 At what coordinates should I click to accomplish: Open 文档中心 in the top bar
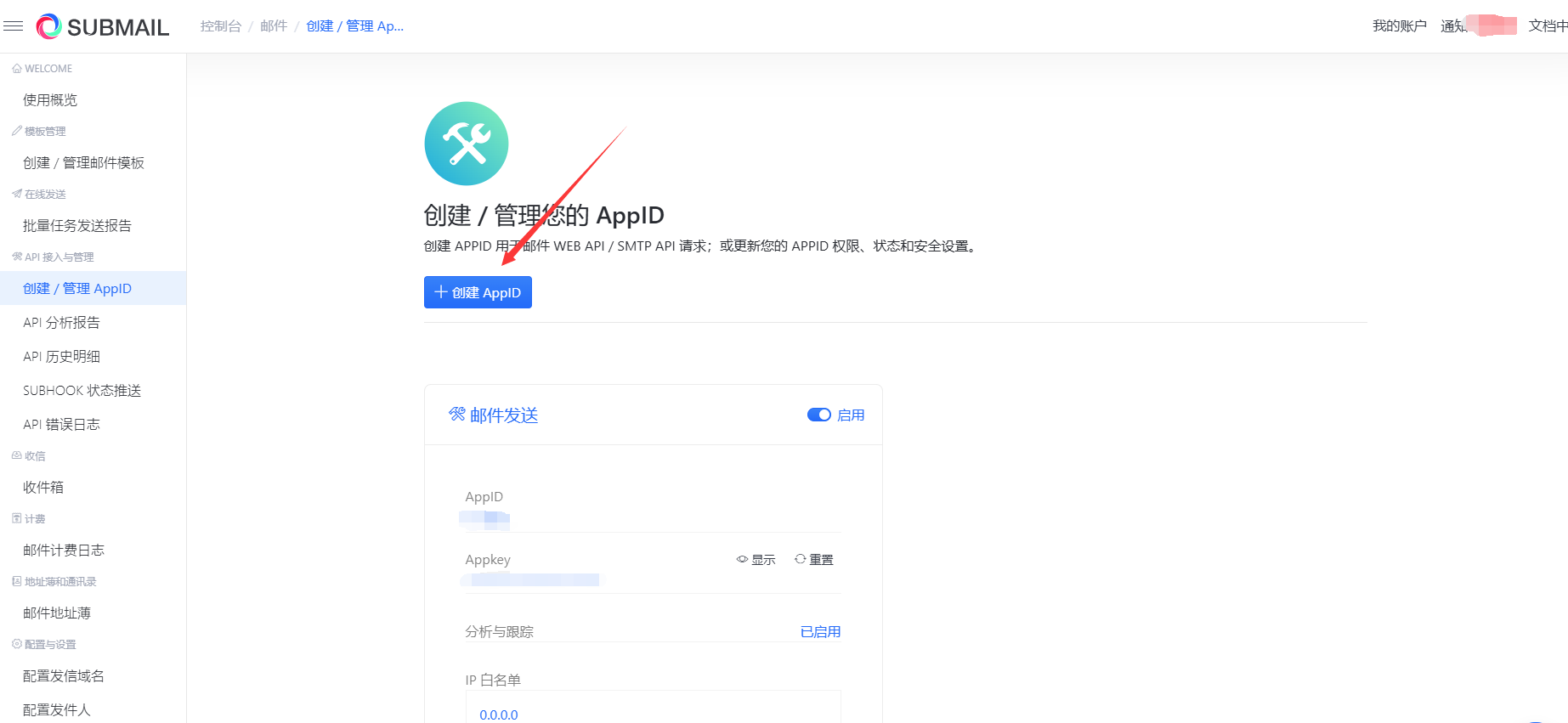(x=1548, y=26)
